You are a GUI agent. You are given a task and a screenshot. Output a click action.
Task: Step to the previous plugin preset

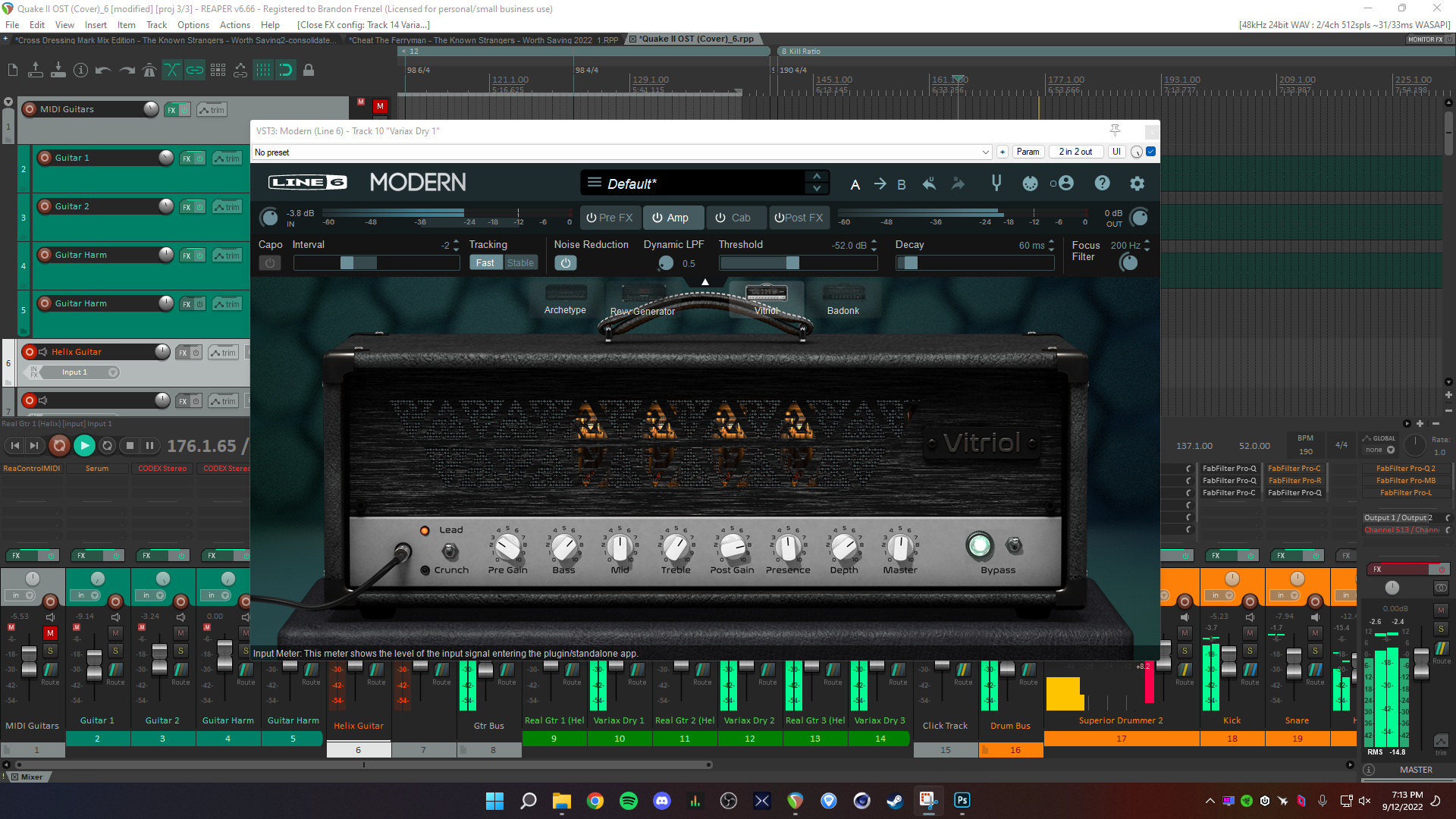817,177
